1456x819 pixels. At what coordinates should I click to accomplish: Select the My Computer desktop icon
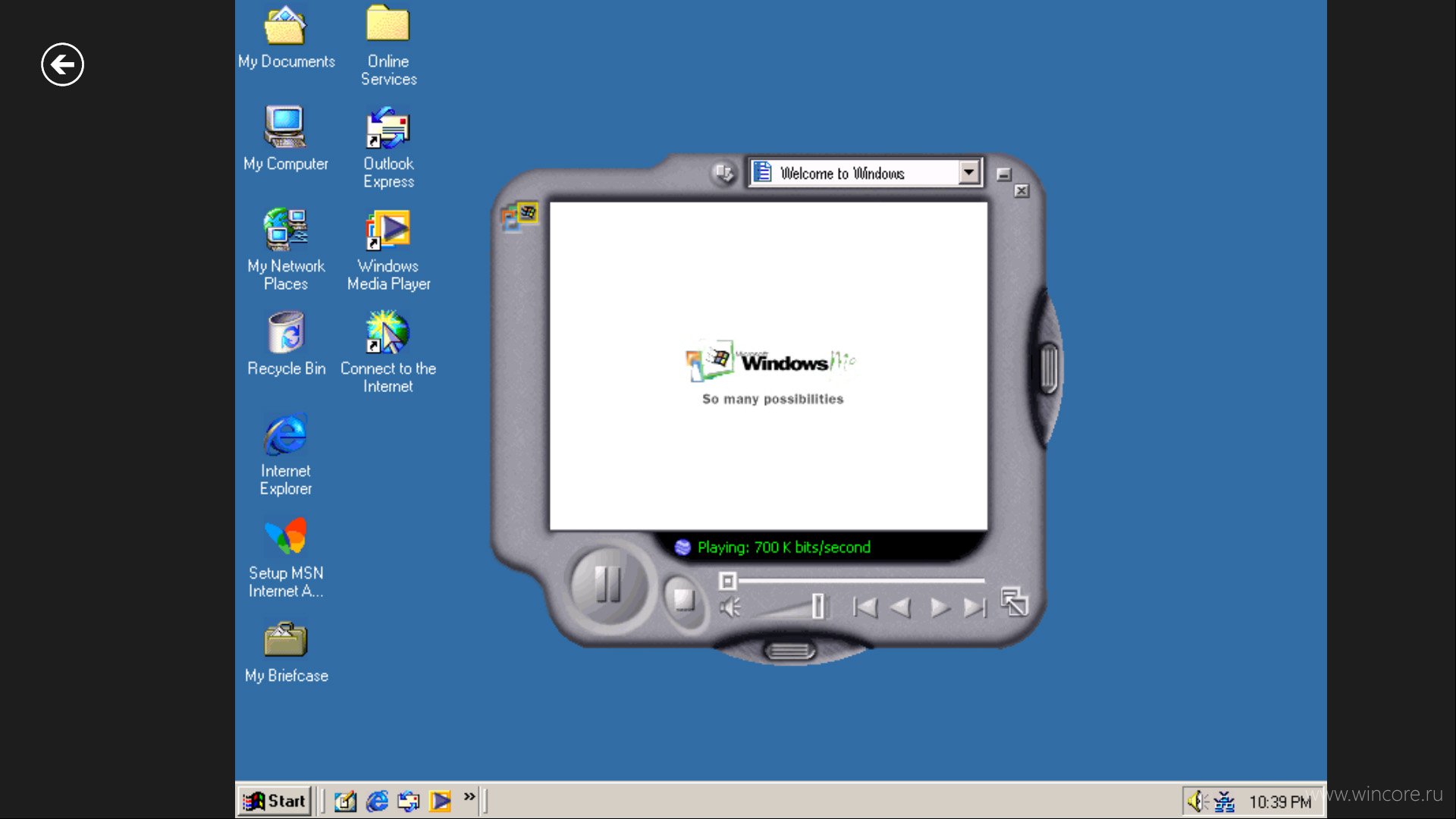point(286,140)
